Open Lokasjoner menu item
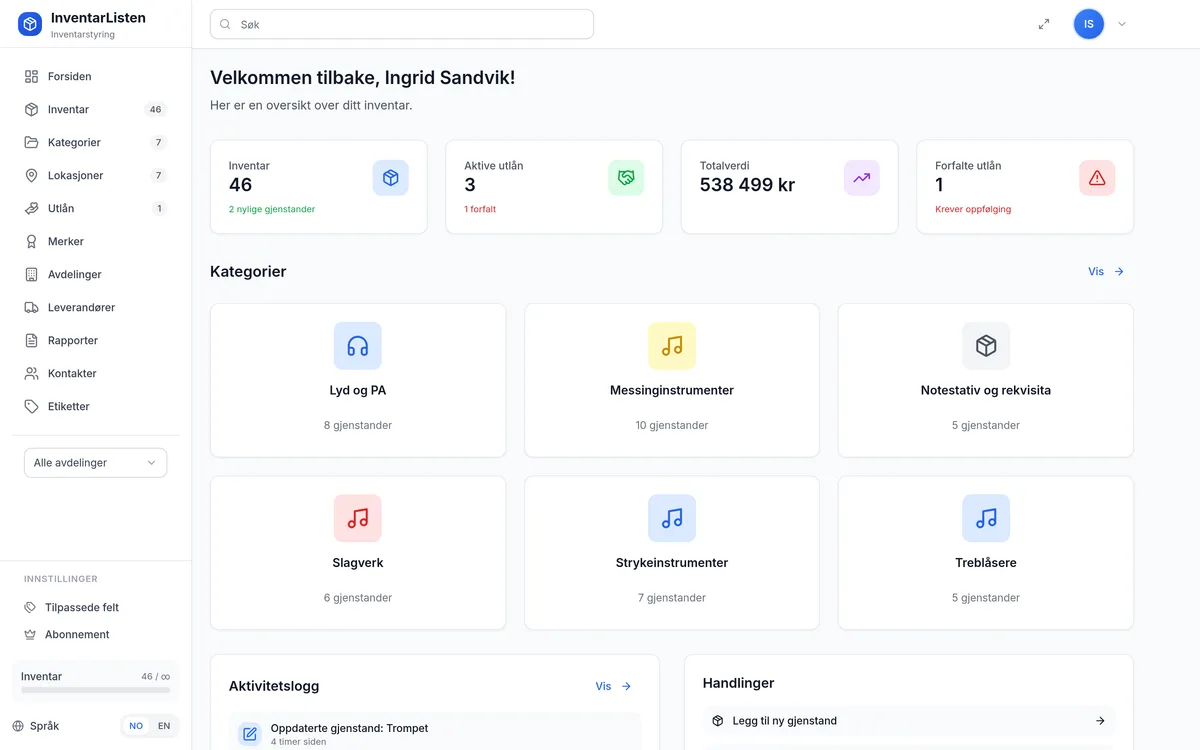This screenshot has width=1200, height=750. [95, 175]
